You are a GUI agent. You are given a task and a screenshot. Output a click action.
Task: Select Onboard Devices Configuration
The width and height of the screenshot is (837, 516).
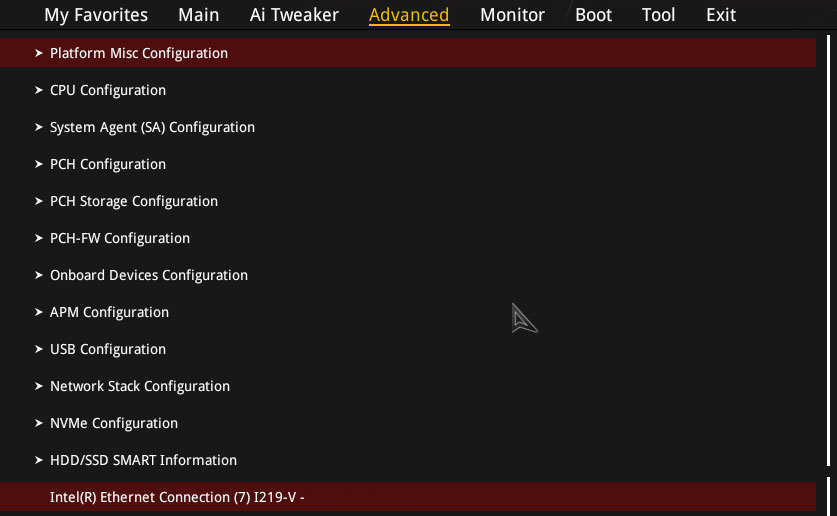tap(408, 275)
